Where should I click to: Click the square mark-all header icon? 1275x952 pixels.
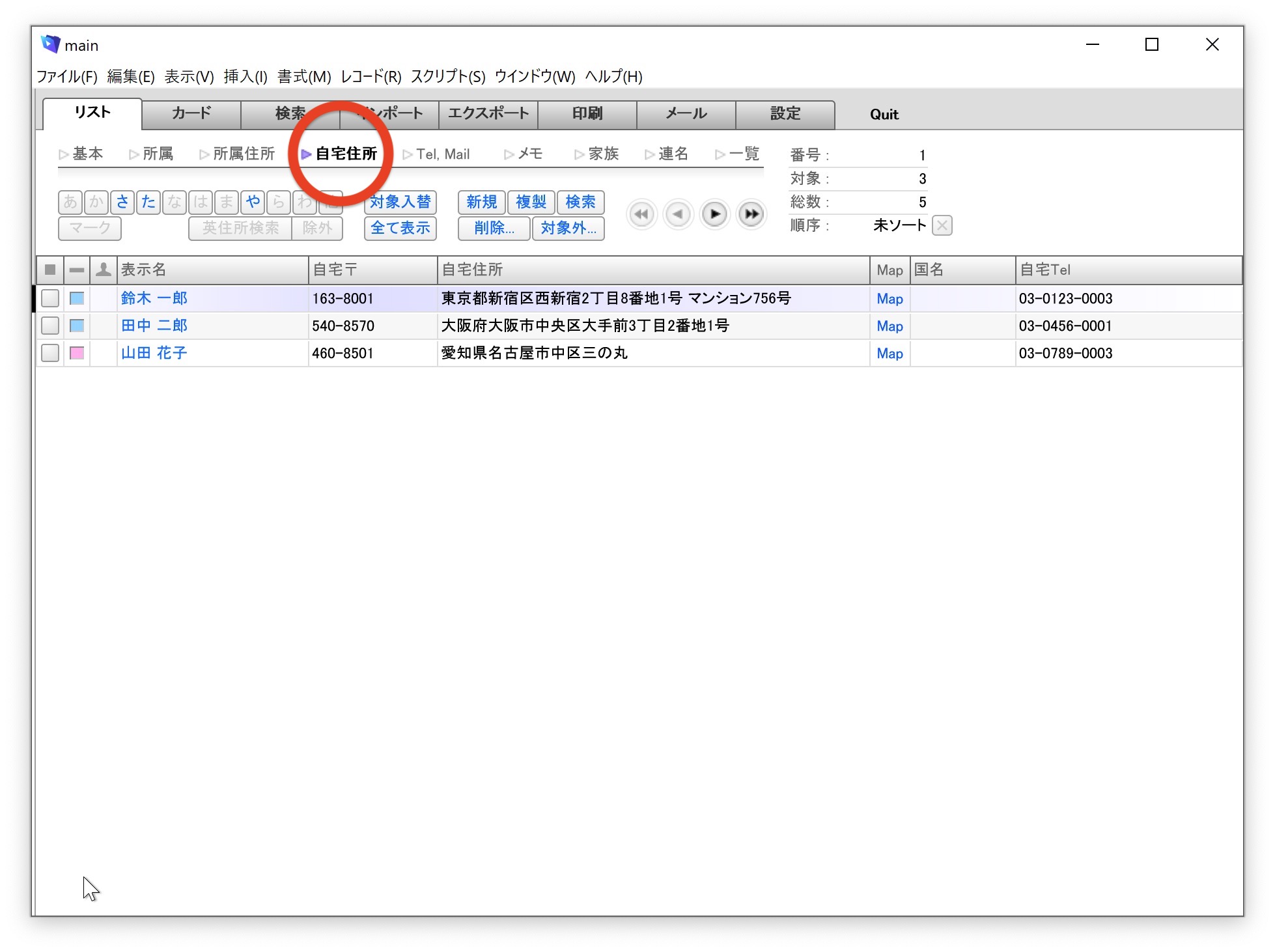pos(50,270)
